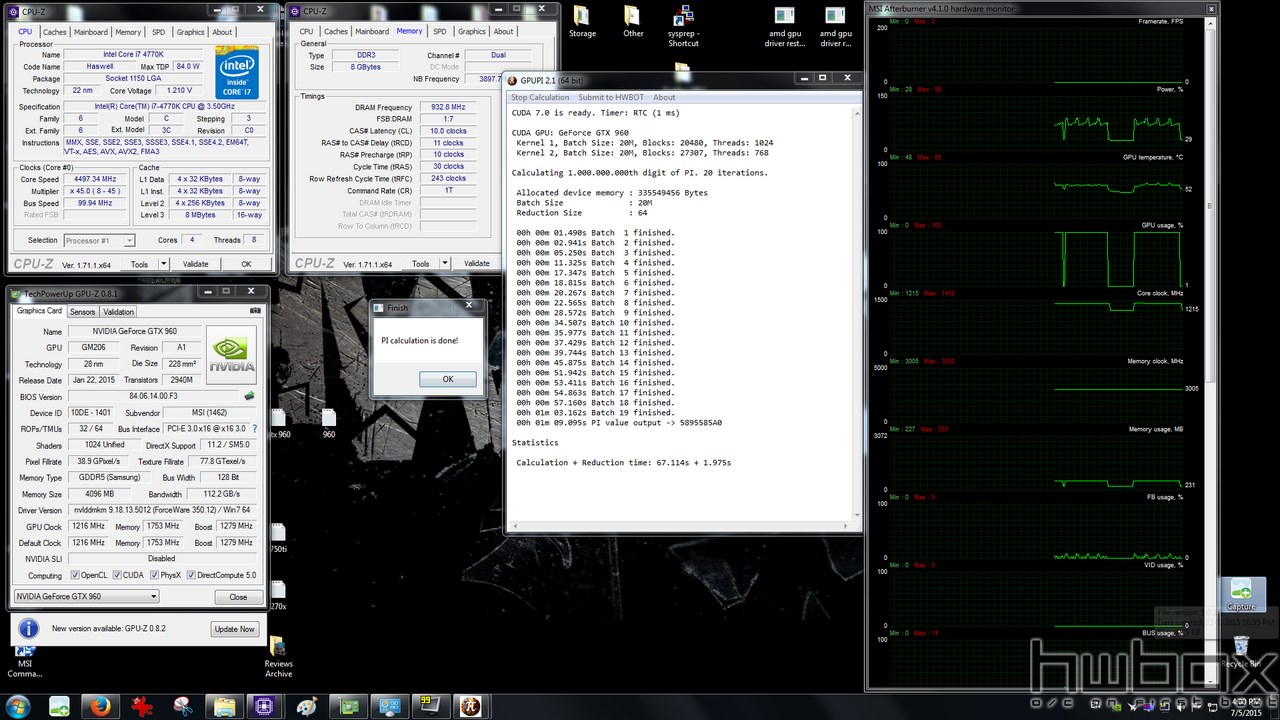Image resolution: width=1280 pixels, height=720 pixels.
Task: Click the 'Batch 19 finished' line in GPUPI
Action: [x=595, y=412]
